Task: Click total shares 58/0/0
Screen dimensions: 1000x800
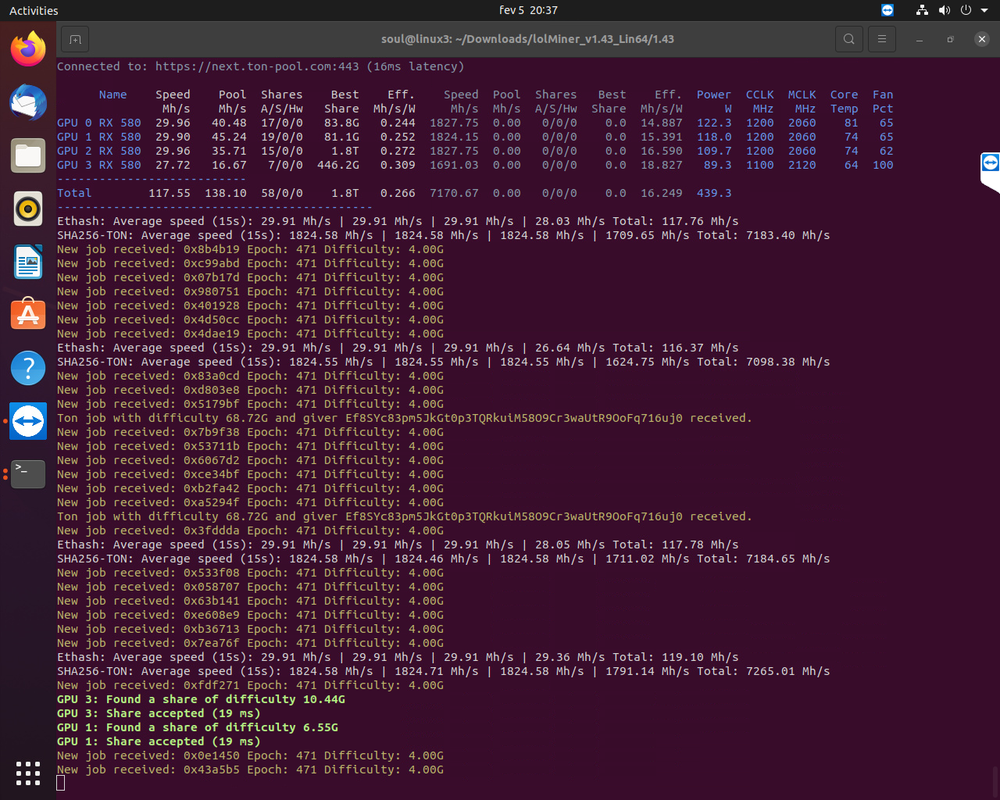Action: point(281,193)
